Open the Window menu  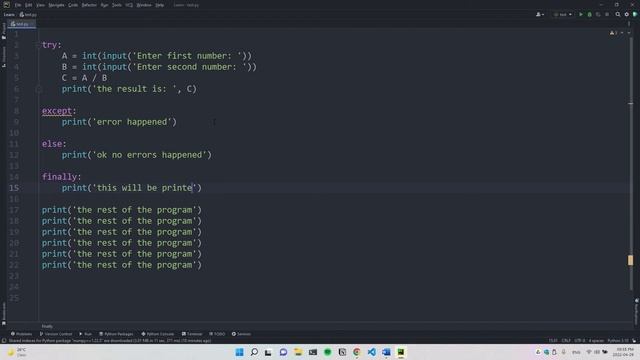tap(144, 5)
